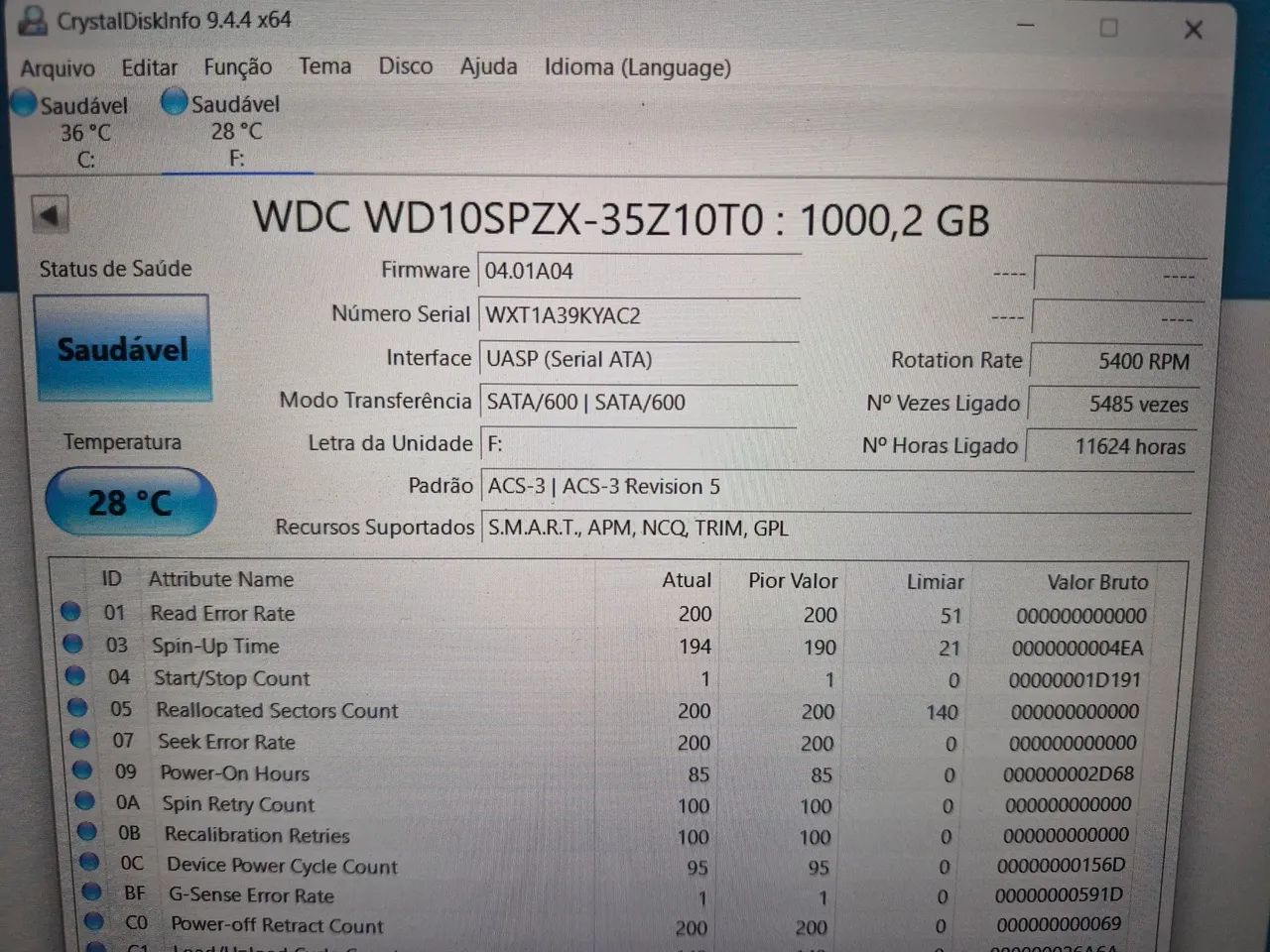Click the transfer mode field SATA/600 | SATA/600
The image size is (1270, 952).
(x=639, y=402)
